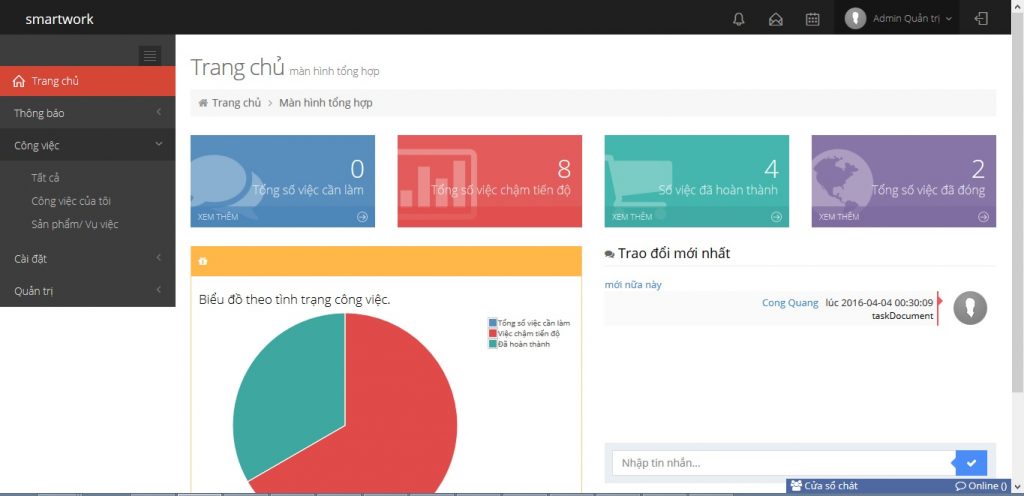The image size is (1024, 496).
Task: Click XEM THÊM on purple card
Action: [x=839, y=217]
